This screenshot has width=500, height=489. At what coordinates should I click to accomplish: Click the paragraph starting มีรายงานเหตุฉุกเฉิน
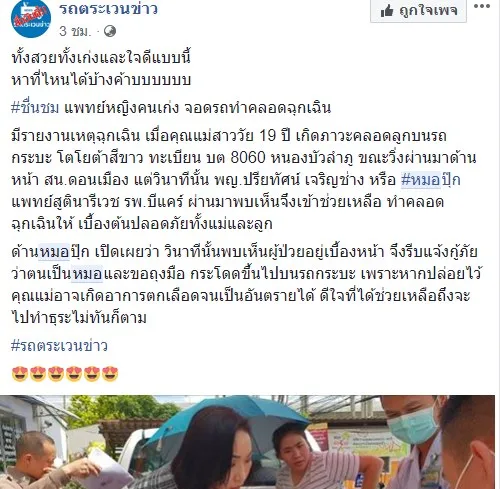point(244,180)
